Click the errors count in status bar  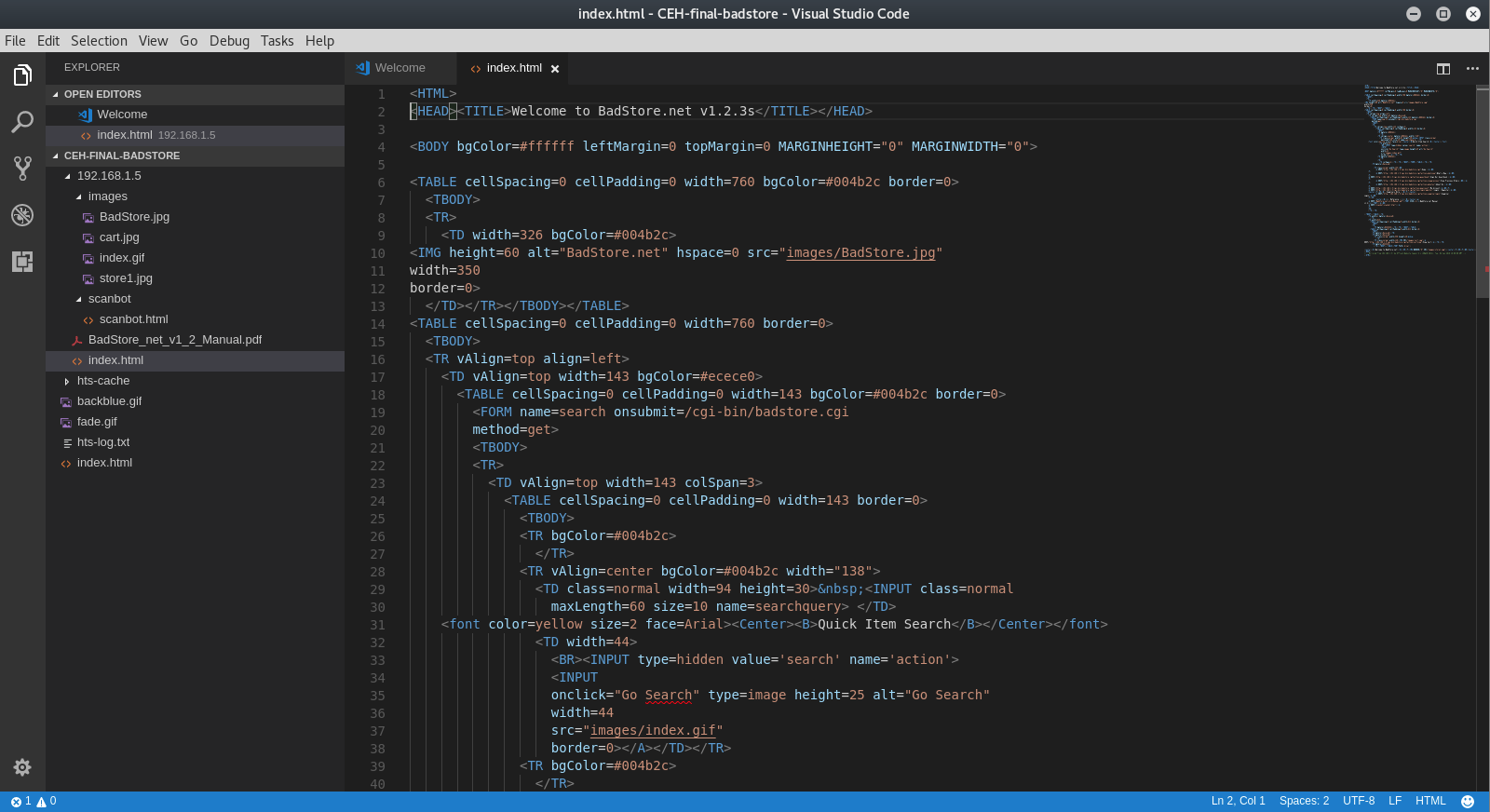coord(21,801)
